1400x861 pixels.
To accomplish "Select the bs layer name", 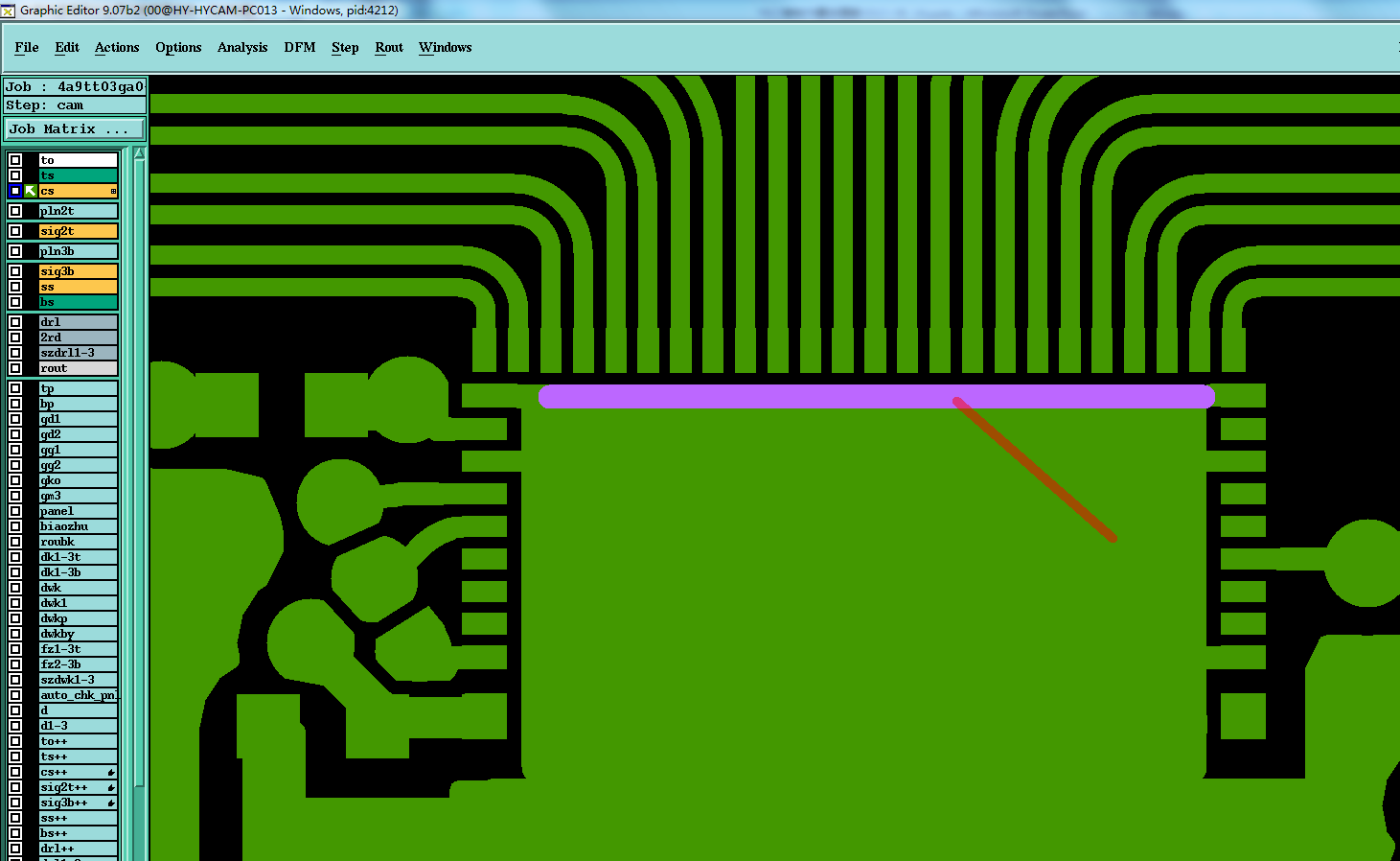I will 78,302.
